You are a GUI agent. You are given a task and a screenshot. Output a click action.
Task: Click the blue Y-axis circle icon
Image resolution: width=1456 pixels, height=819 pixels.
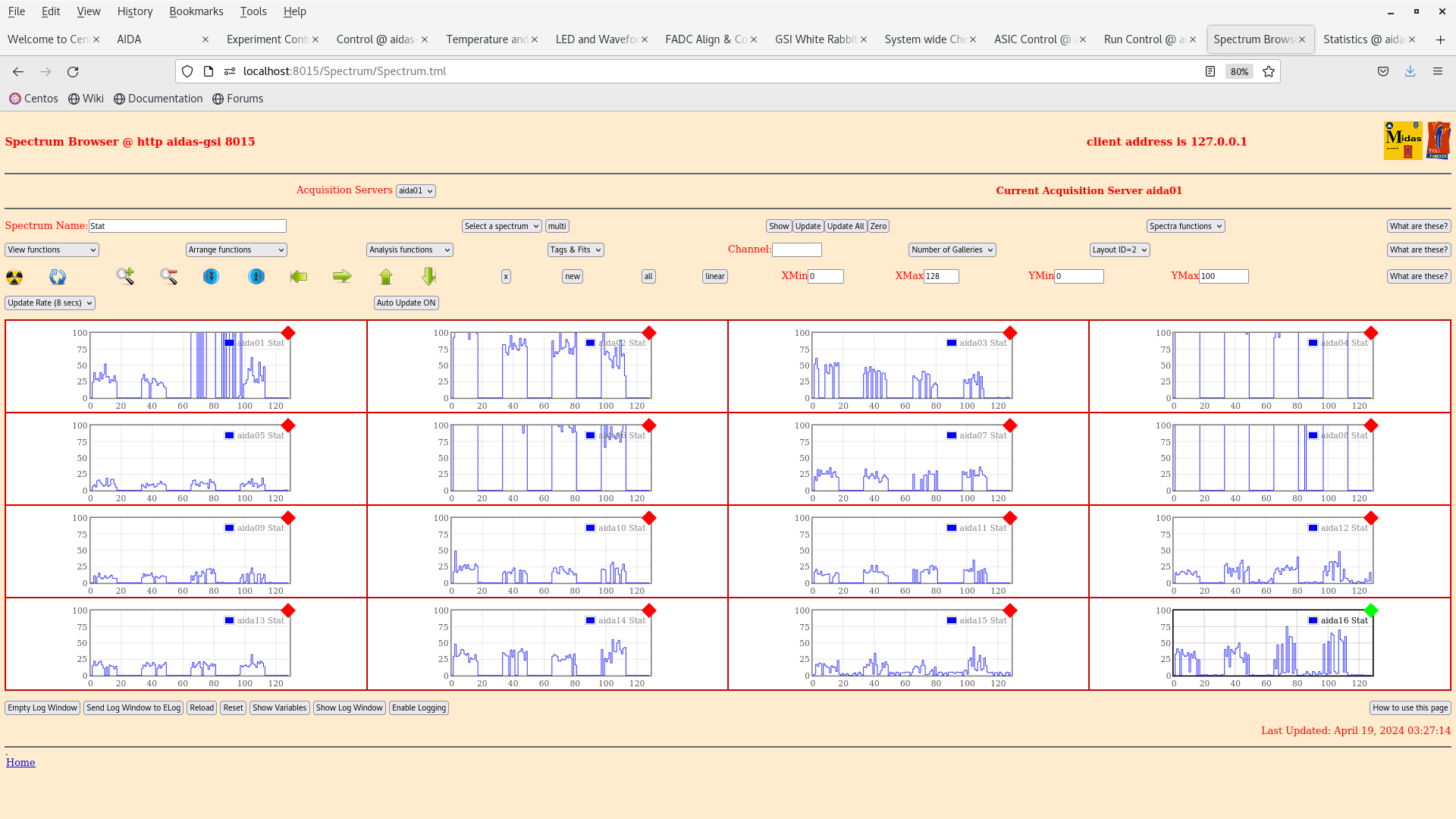[211, 277]
